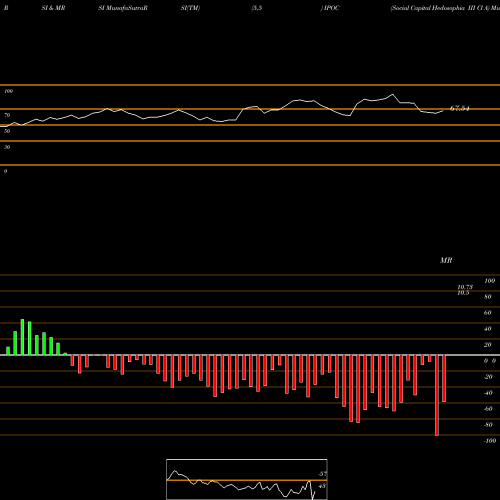
Task: Click the '-20' label on MR axis
Action: click(488, 377)
